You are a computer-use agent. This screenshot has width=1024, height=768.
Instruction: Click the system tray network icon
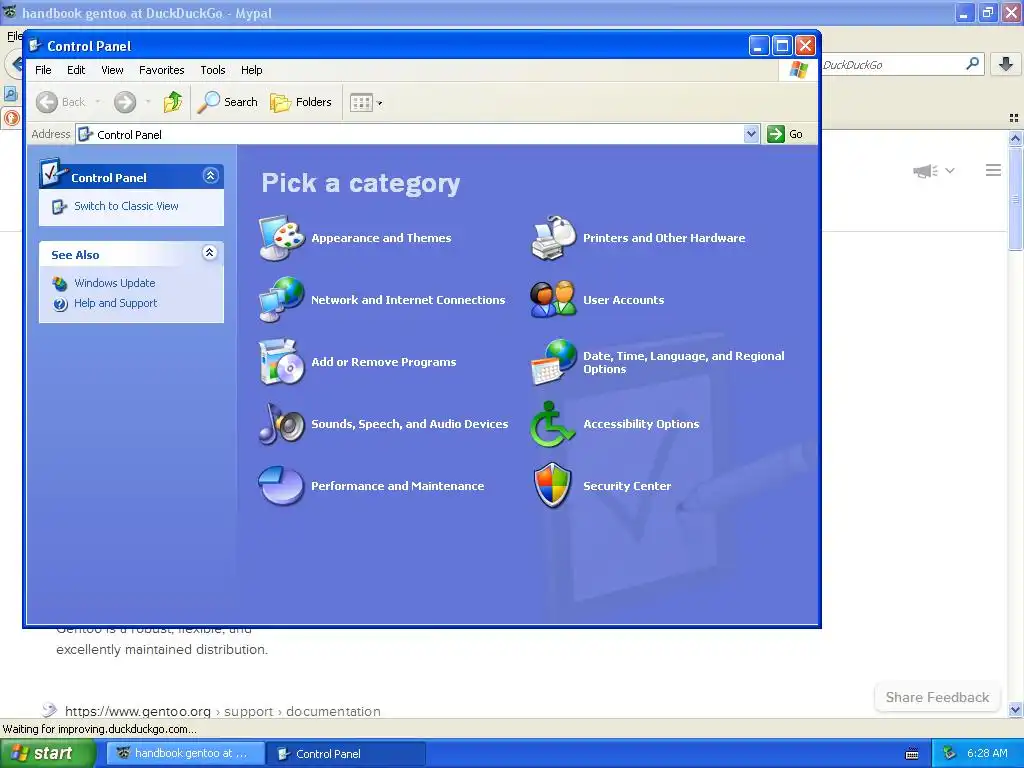coord(949,753)
